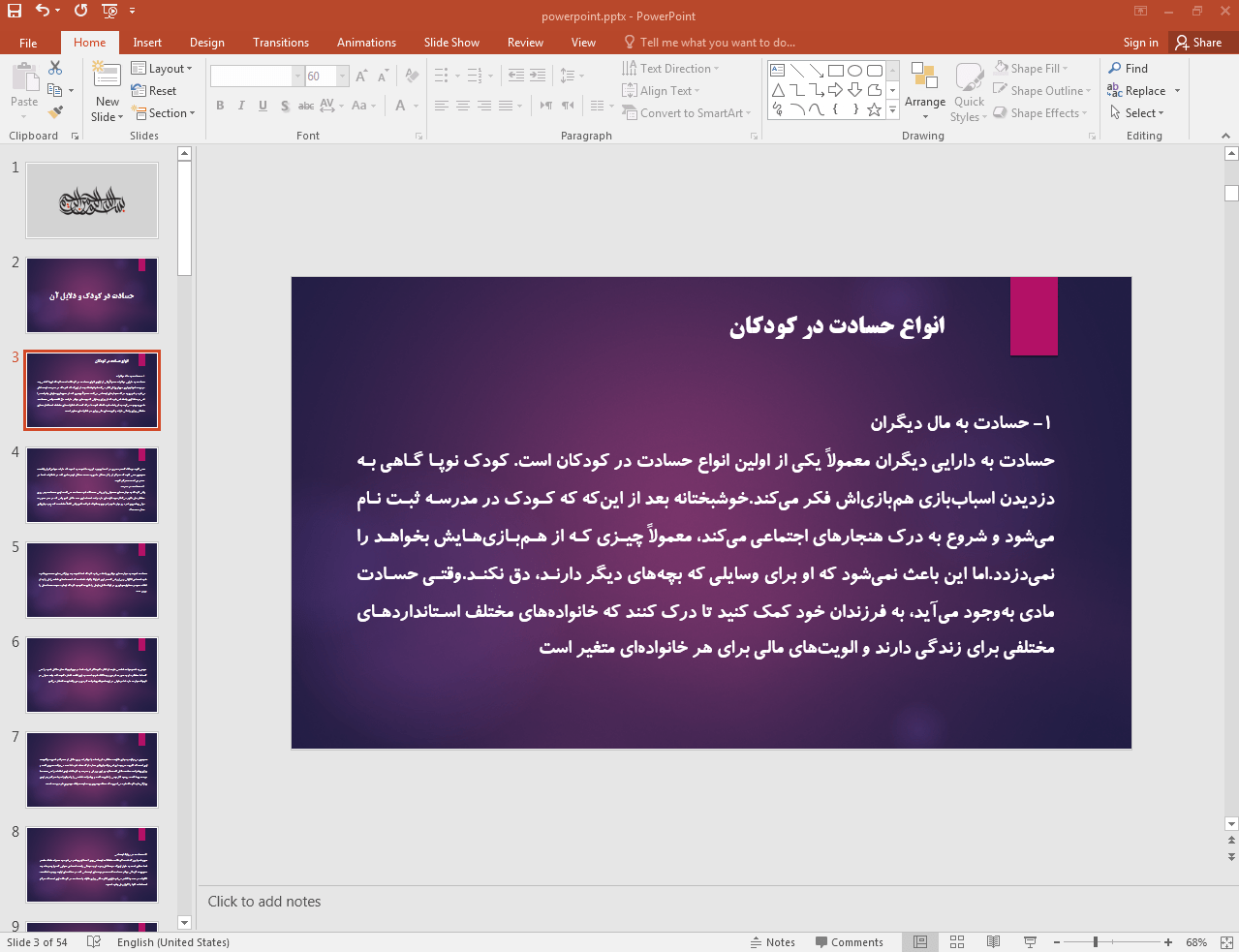1239x952 pixels.
Task: Select the Format Painter brush icon
Action: pos(55,112)
